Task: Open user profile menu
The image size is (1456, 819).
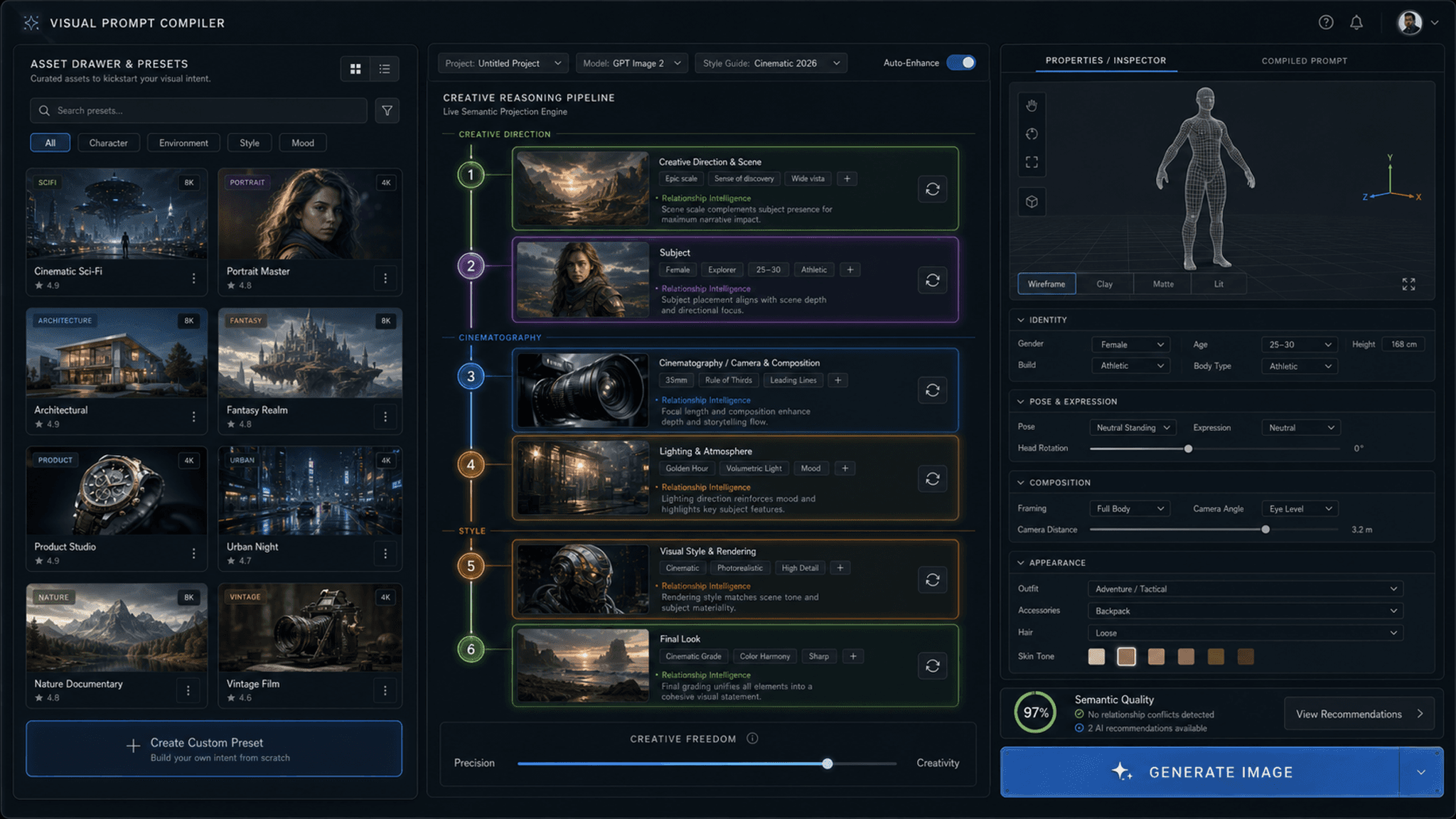Action: click(x=1418, y=22)
